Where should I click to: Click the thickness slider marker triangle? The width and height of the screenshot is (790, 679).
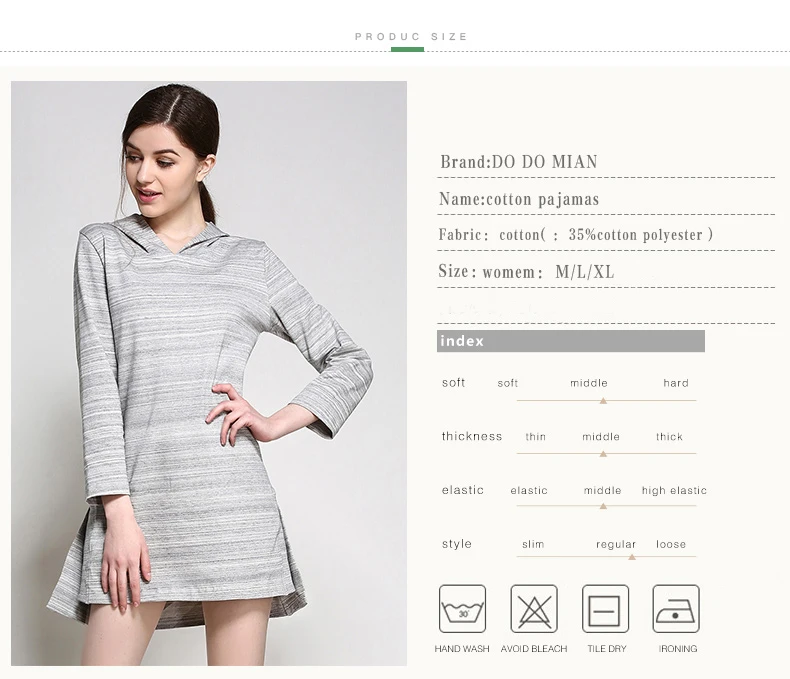click(x=603, y=454)
